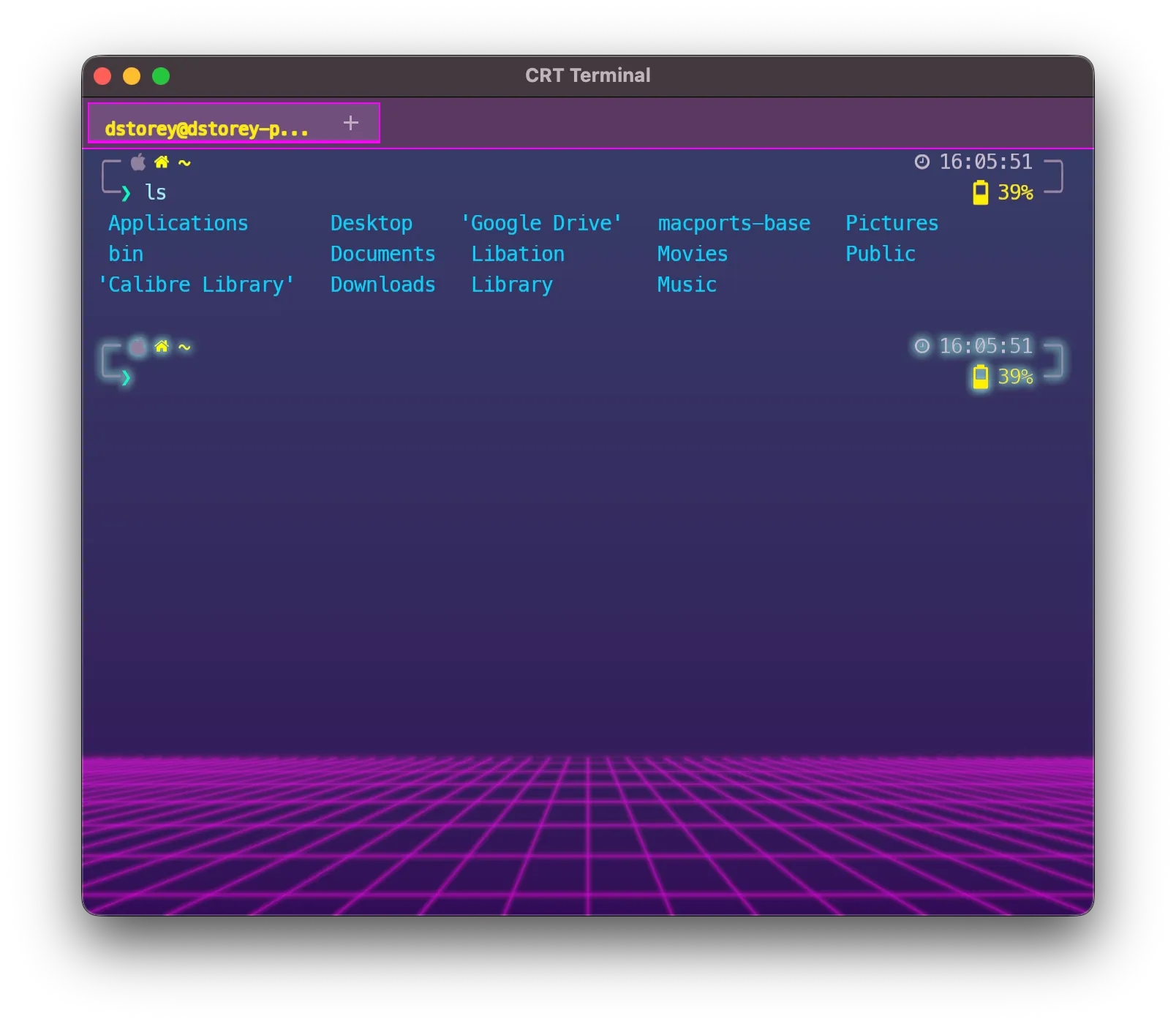Screen dimensions: 1176x1024
Task: Open a new tab with the plus icon
Action: coord(351,123)
